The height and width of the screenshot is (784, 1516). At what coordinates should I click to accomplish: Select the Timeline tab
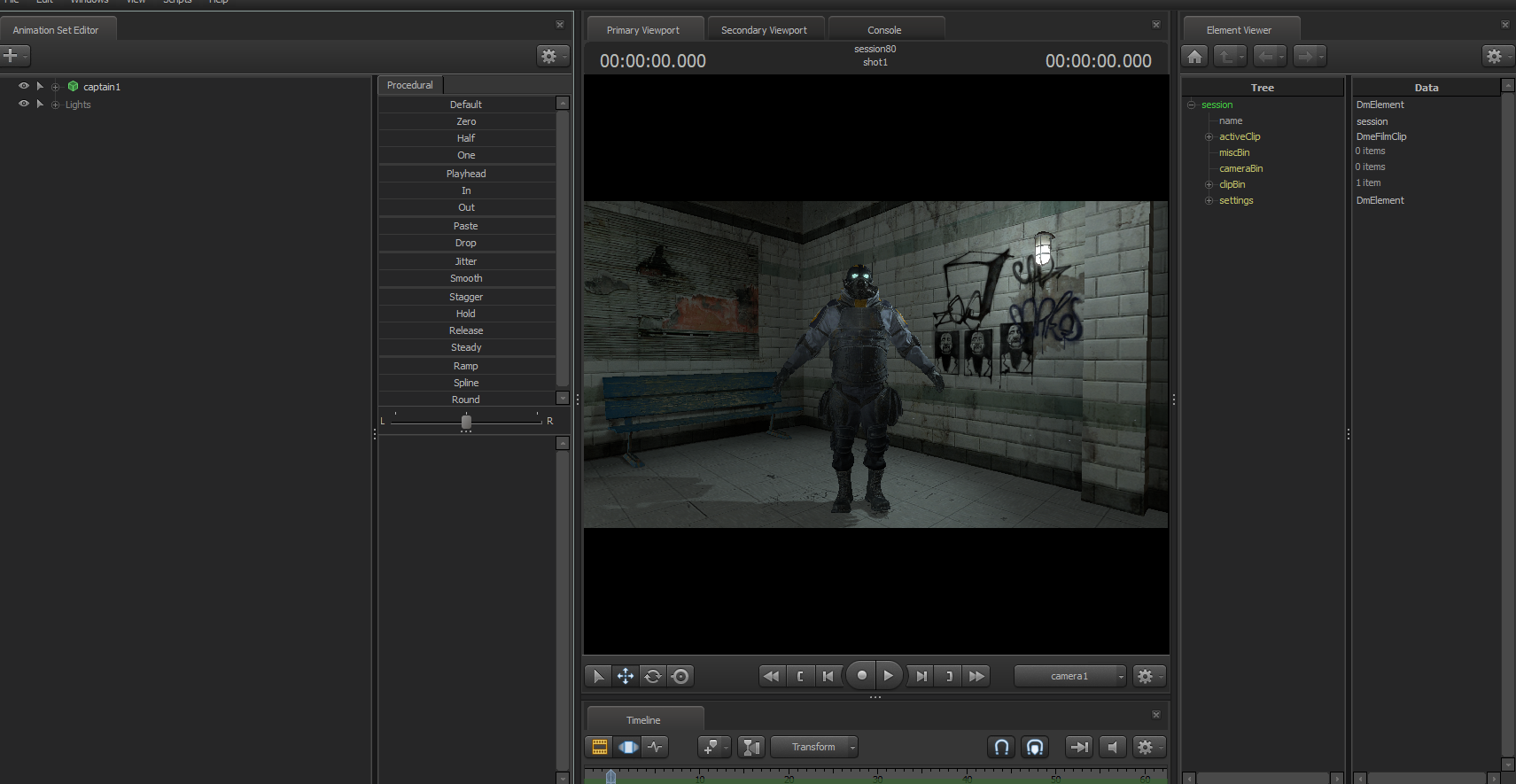click(644, 720)
